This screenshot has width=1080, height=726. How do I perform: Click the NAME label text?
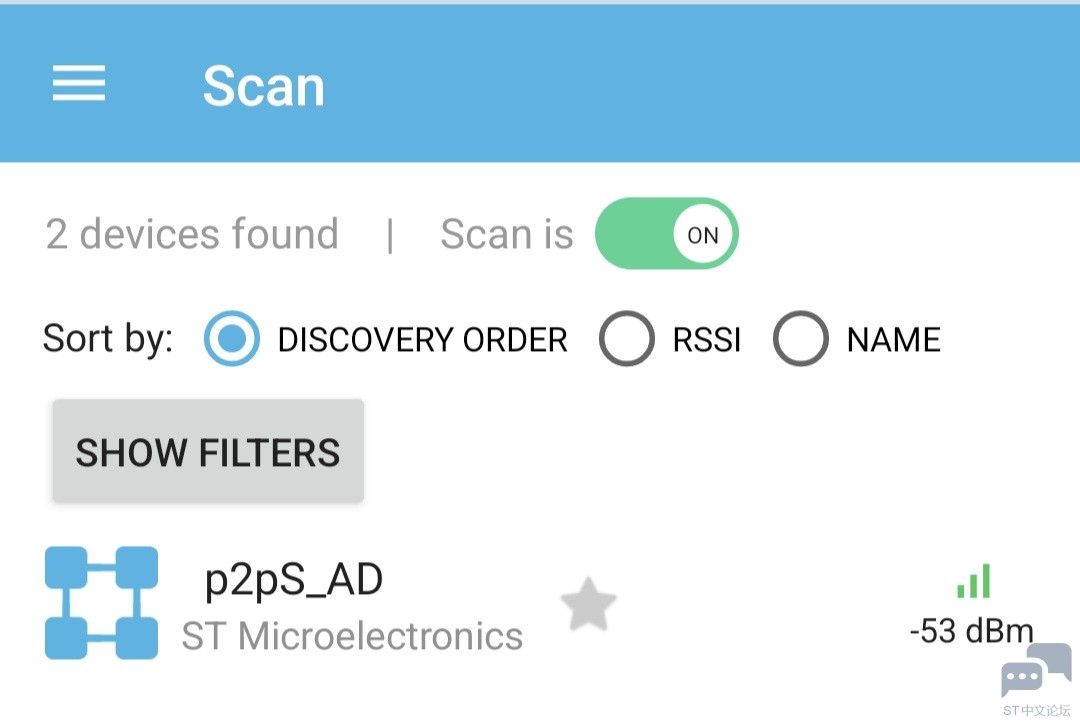pyautogui.click(x=893, y=340)
